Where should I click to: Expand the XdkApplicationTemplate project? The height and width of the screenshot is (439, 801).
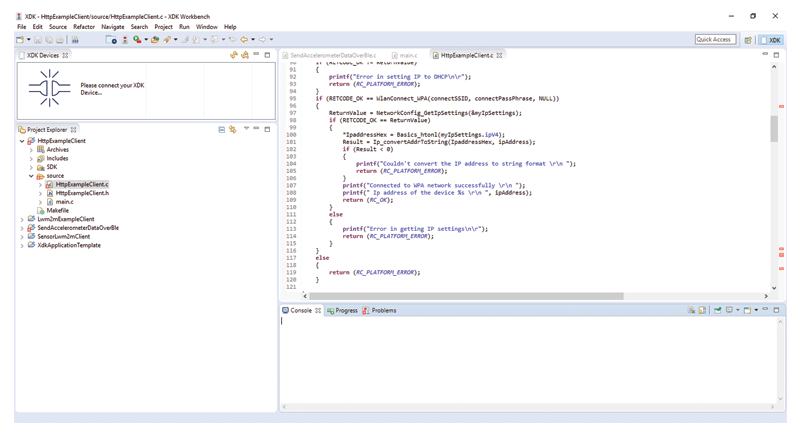click(x=22, y=245)
